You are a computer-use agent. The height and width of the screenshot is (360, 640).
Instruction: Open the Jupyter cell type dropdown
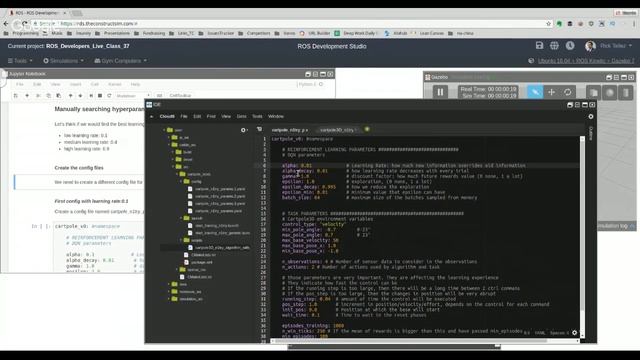tap(133, 96)
